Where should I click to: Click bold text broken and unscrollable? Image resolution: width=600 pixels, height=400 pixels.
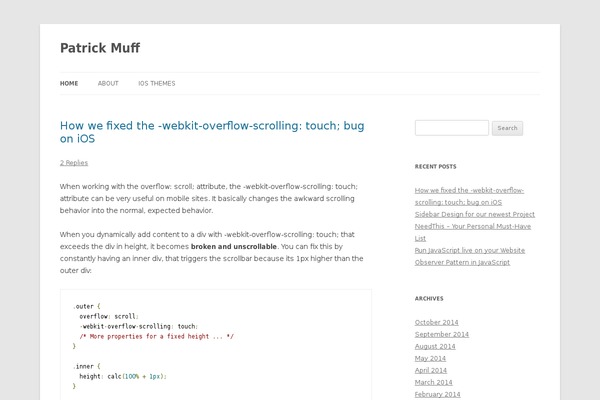click(234, 247)
